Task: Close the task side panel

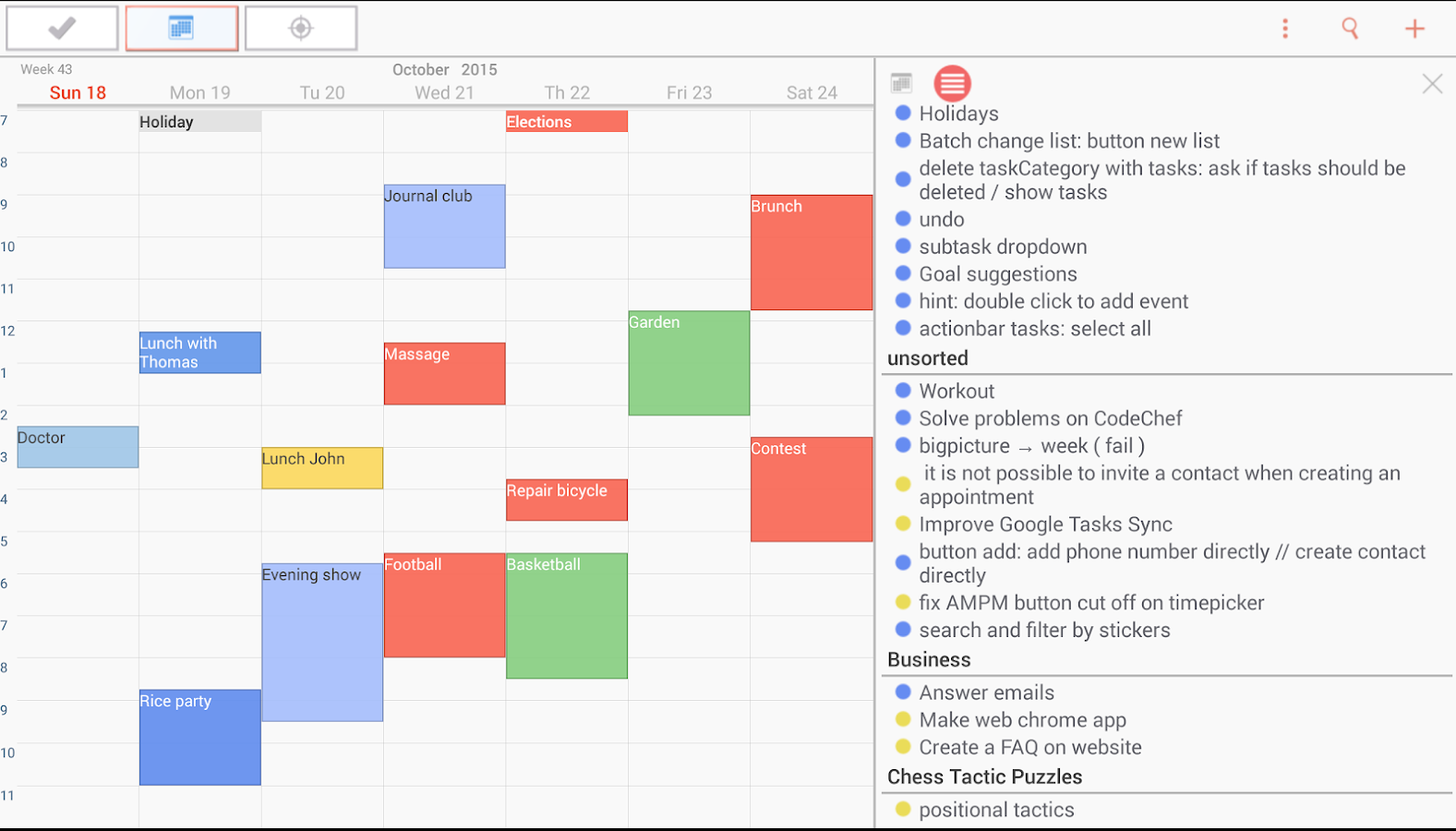Action: click(1432, 84)
